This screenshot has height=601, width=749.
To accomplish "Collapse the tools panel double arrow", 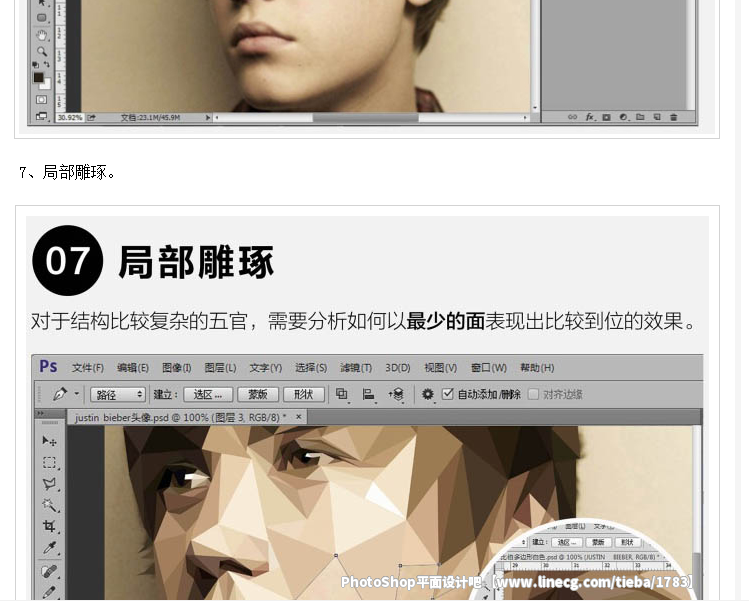I will click(x=41, y=414).
